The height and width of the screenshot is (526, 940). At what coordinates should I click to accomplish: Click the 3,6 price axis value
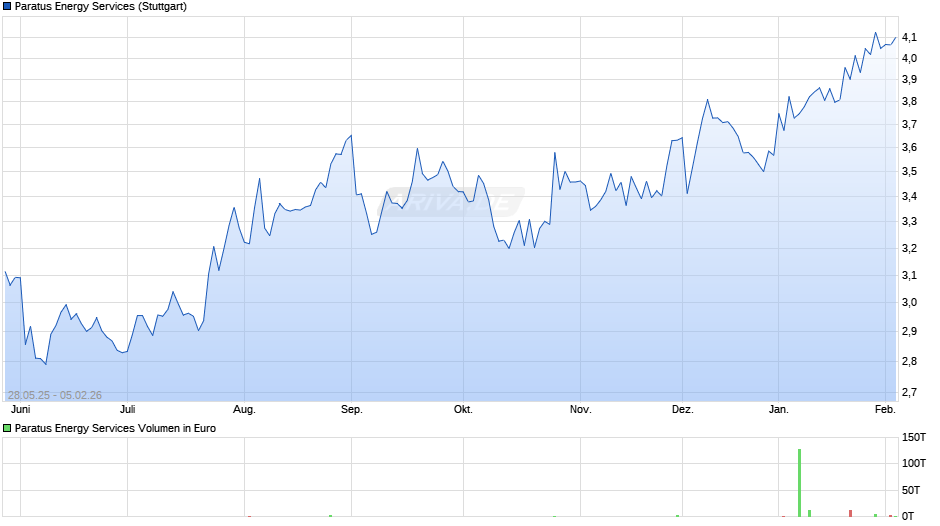909,148
